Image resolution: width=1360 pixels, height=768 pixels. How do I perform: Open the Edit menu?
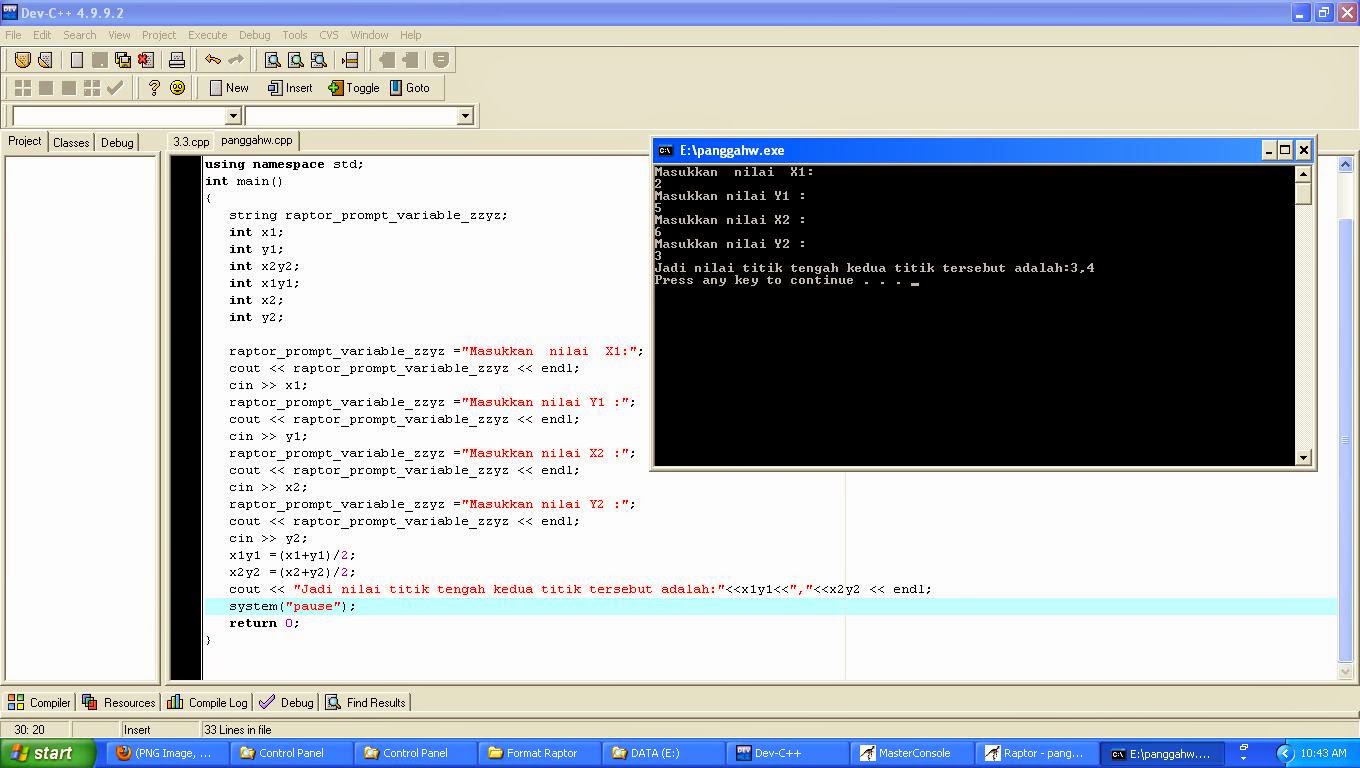42,35
